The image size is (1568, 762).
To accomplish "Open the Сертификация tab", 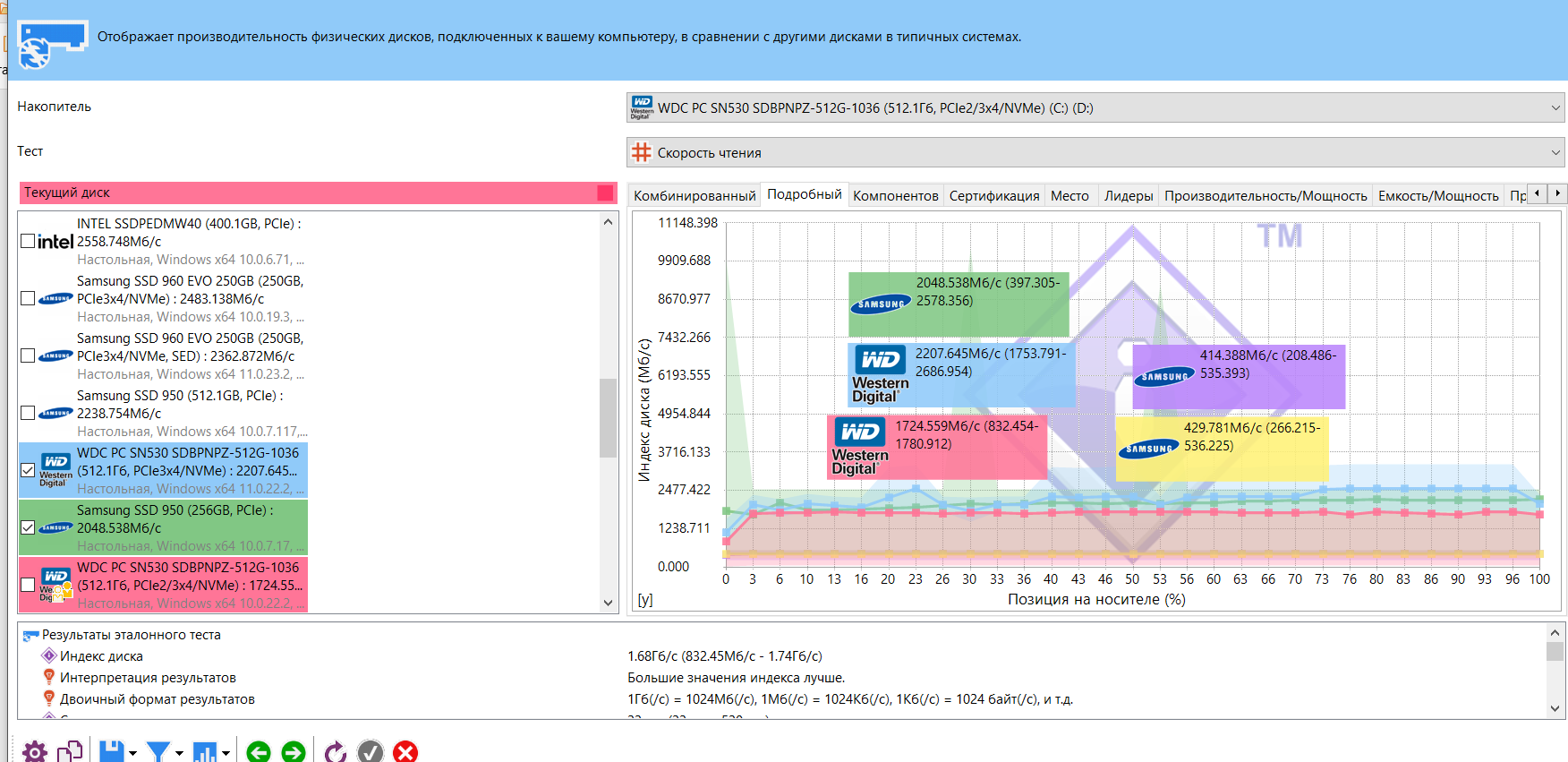I will [994, 195].
